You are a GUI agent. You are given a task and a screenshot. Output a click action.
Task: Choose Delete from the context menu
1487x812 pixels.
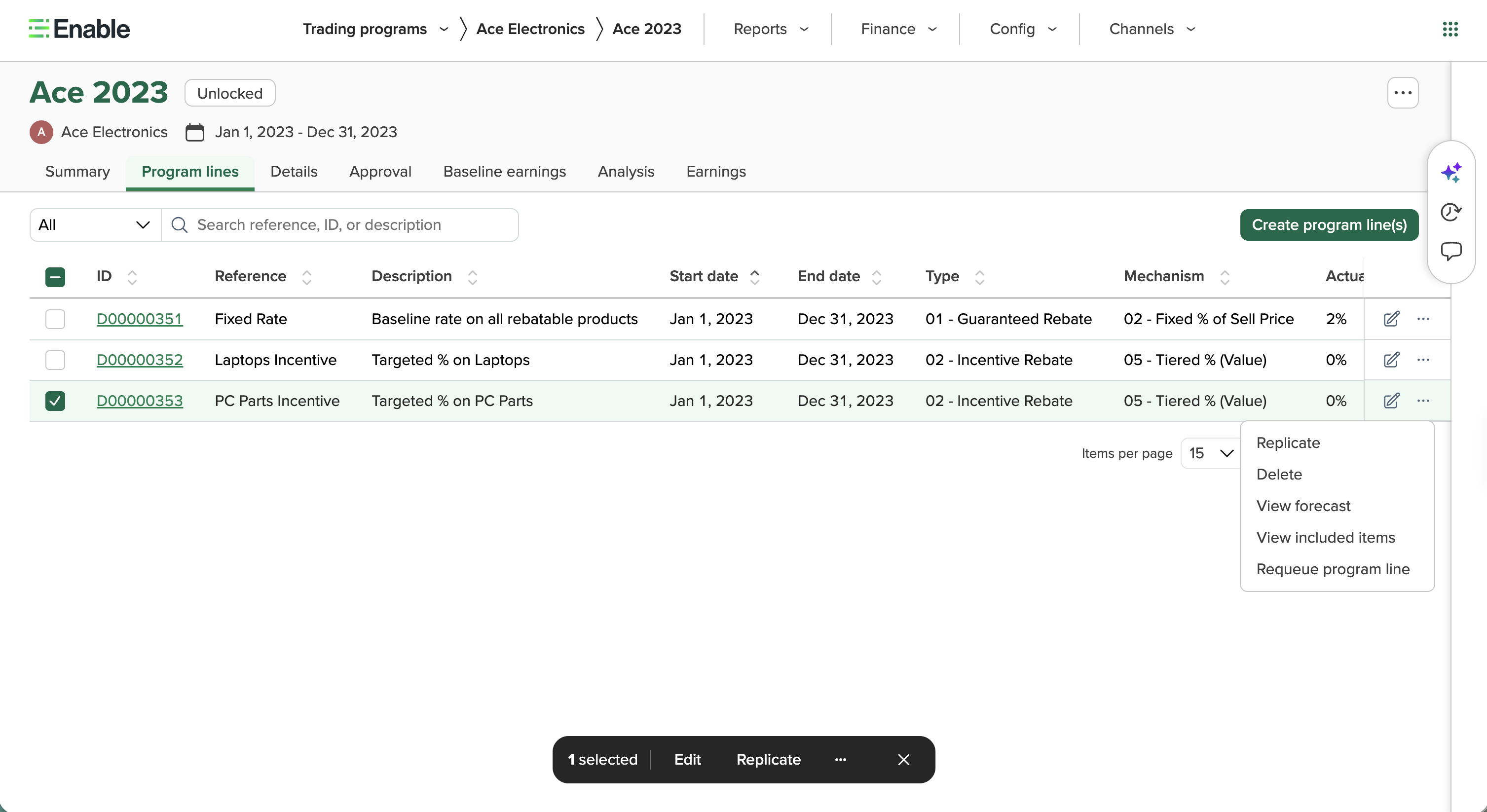click(1279, 475)
